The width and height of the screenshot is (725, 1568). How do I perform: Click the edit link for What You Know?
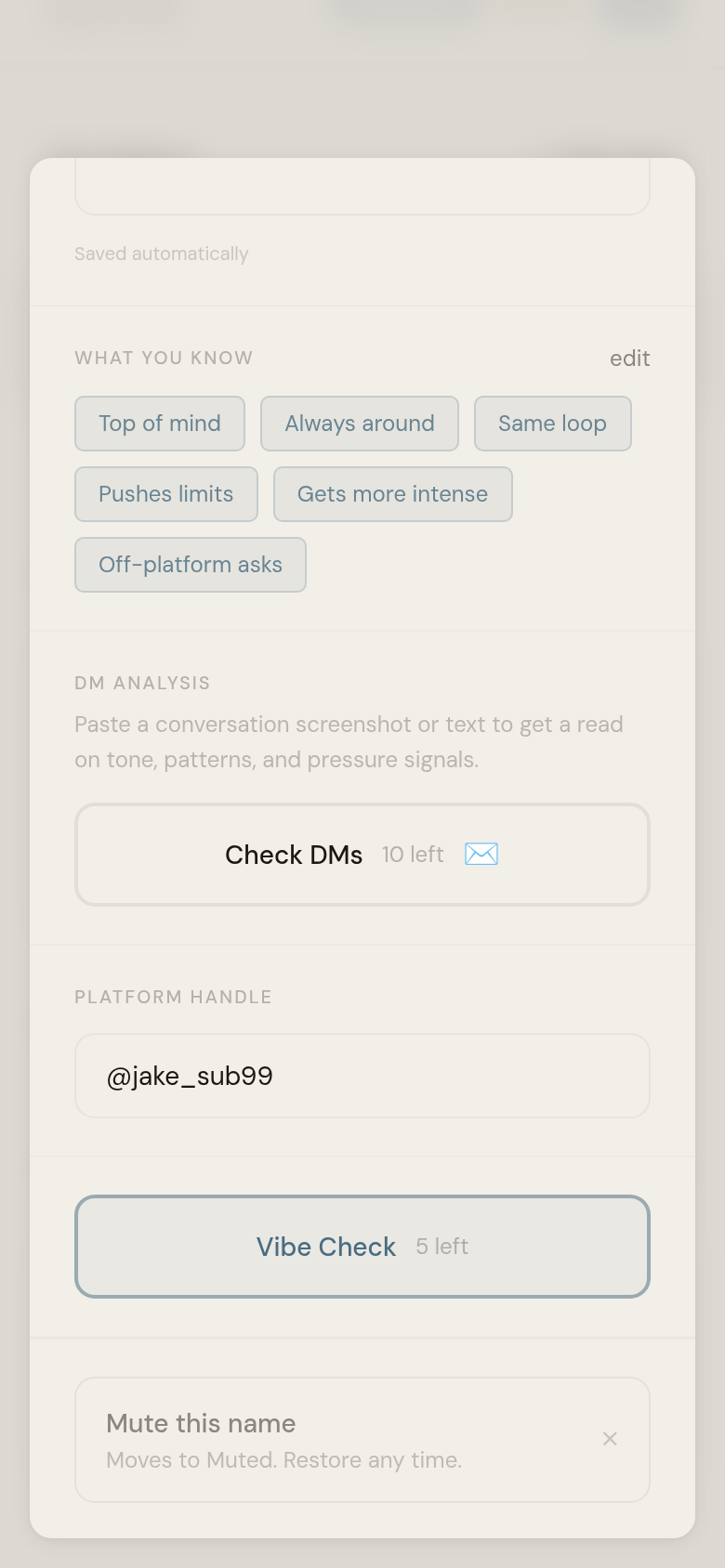629,359
